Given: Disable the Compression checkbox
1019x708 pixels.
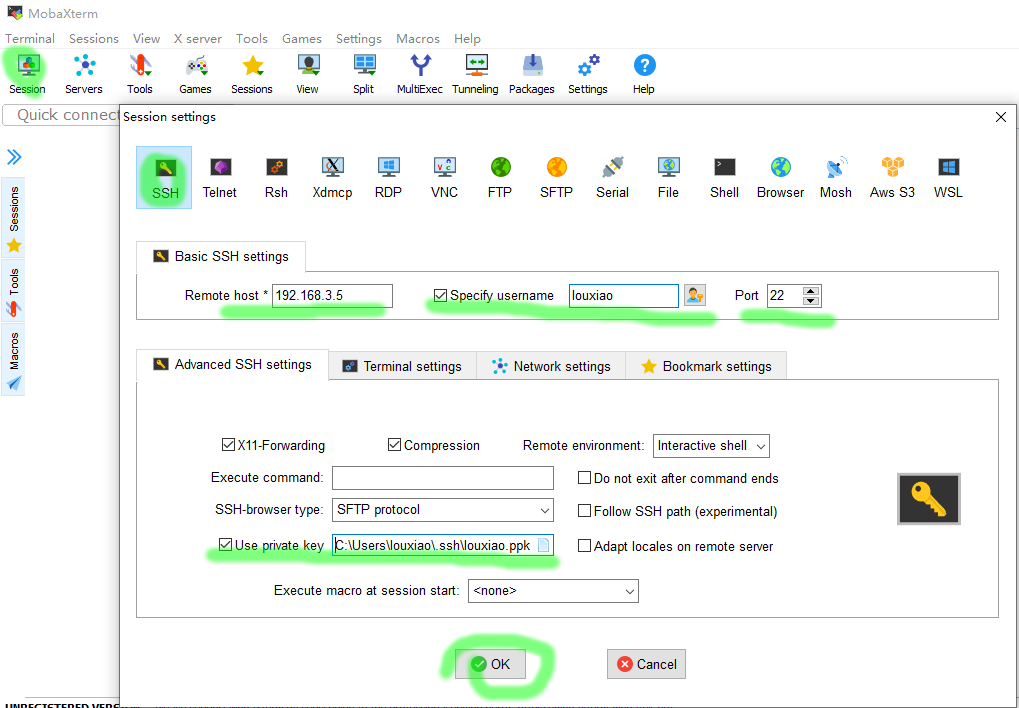Looking at the screenshot, I should pos(394,445).
